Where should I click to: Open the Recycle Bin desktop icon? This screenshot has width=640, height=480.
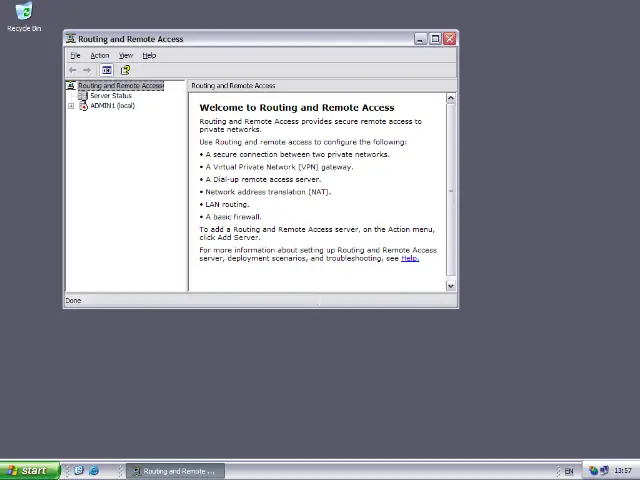tap(24, 16)
